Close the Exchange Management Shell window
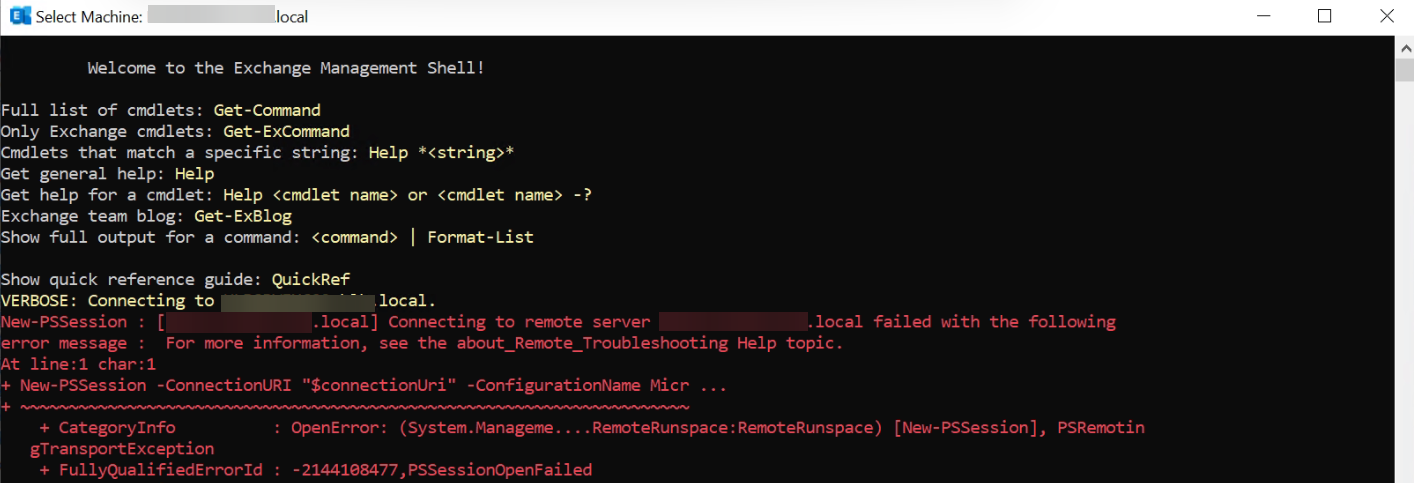The image size is (1414, 483). (1386, 17)
